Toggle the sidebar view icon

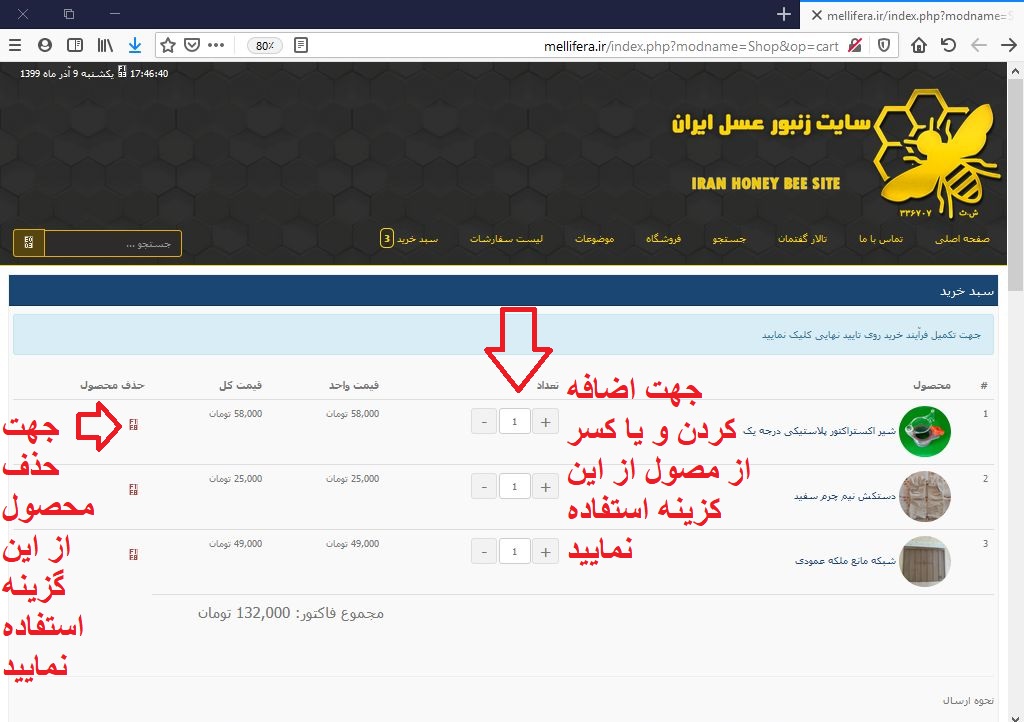[75, 45]
